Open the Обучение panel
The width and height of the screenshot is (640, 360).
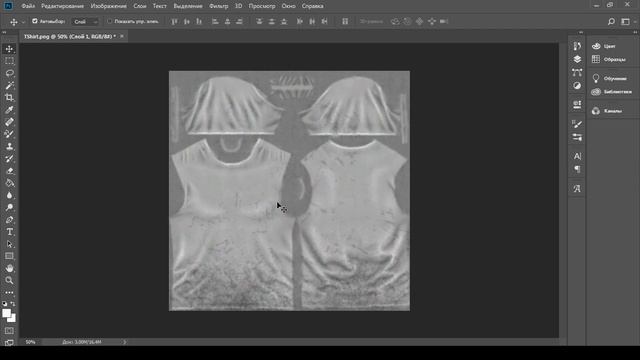pyautogui.click(x=609, y=78)
